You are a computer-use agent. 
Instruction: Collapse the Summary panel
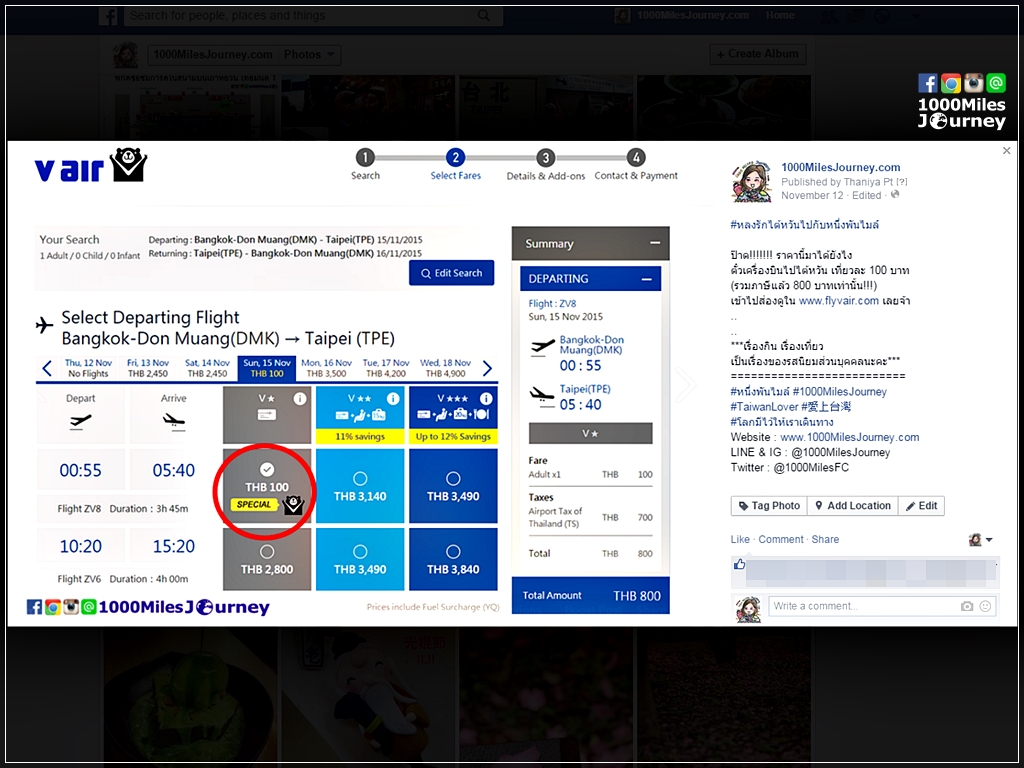(654, 243)
